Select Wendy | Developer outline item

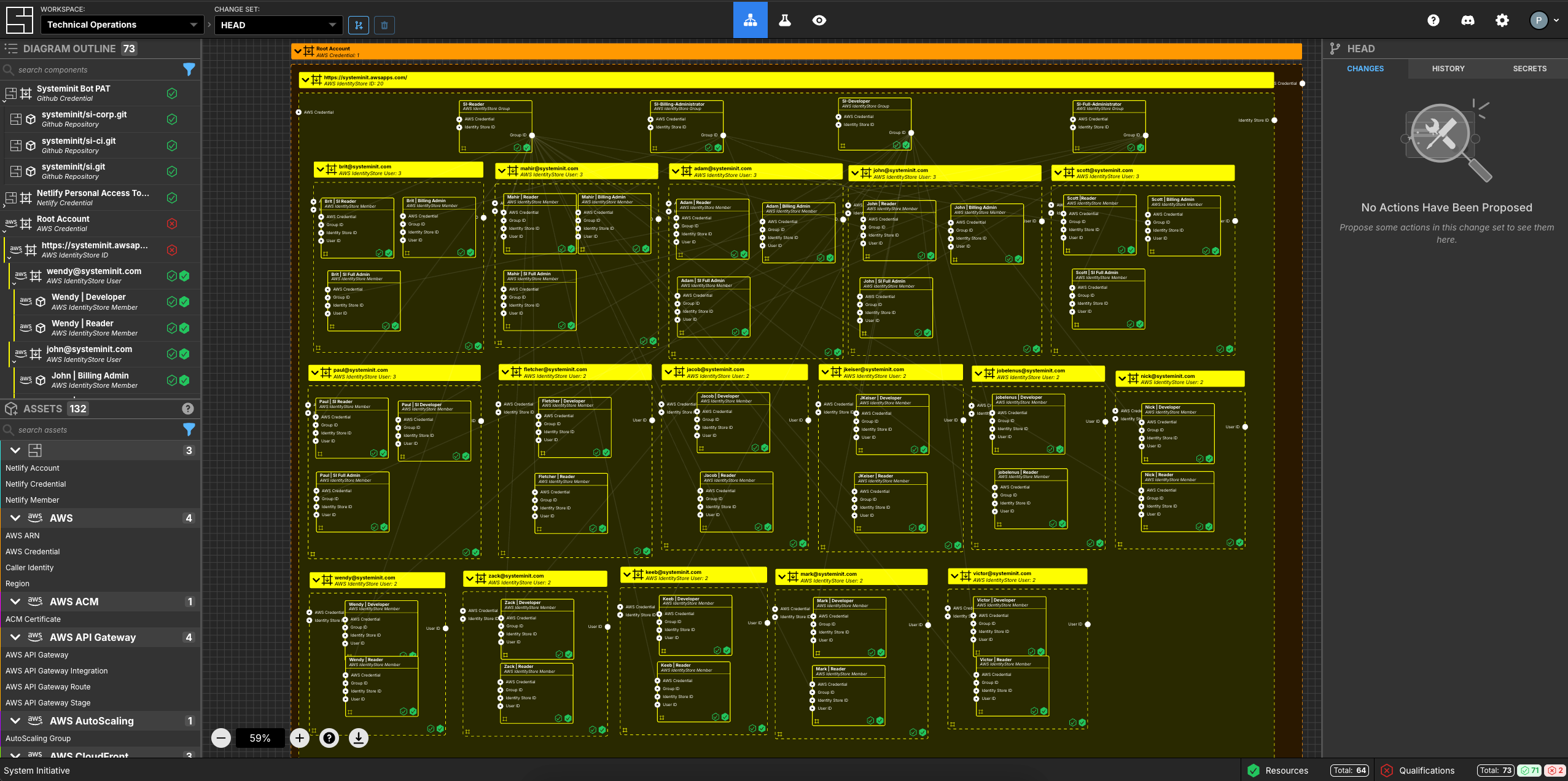107,302
